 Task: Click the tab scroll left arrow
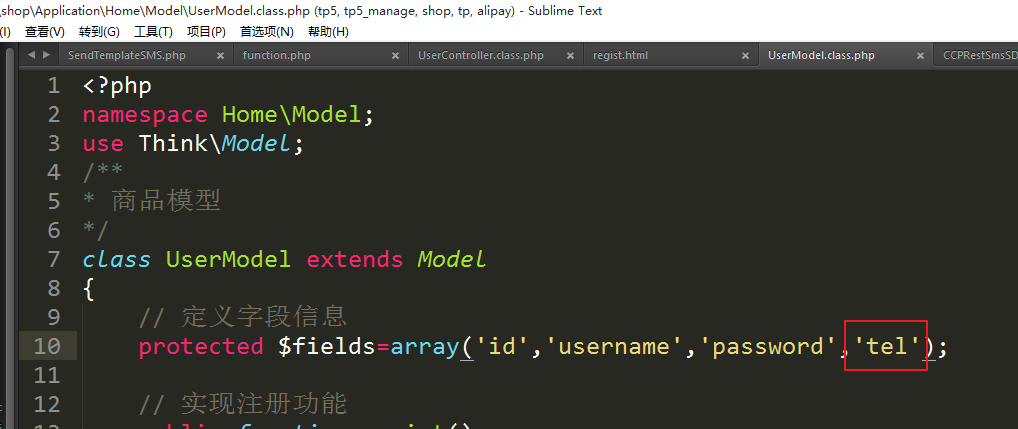[x=31, y=55]
